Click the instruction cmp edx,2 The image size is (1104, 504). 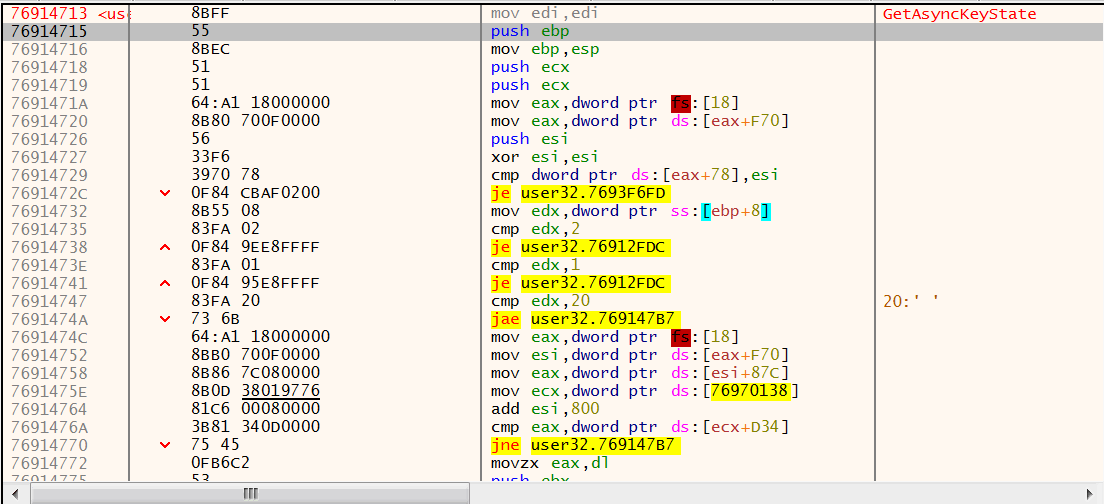(536, 229)
